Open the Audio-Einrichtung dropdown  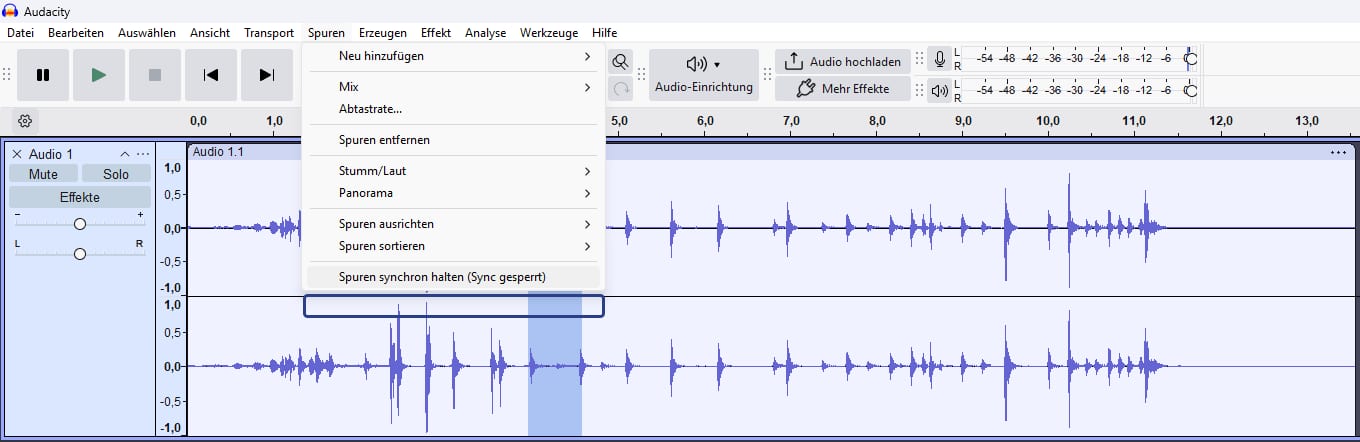(x=704, y=75)
